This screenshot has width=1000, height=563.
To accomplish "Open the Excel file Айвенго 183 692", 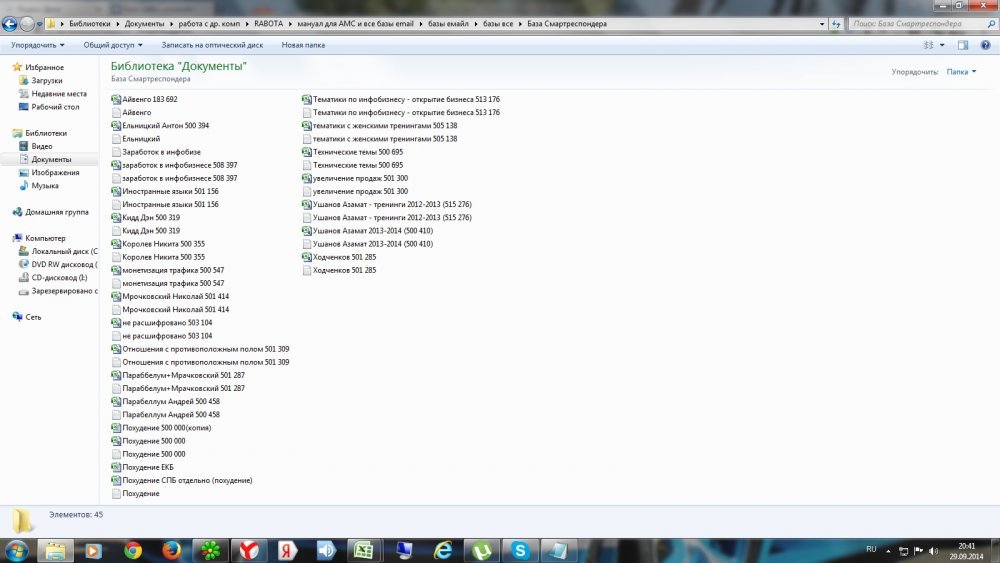I will 144,99.
